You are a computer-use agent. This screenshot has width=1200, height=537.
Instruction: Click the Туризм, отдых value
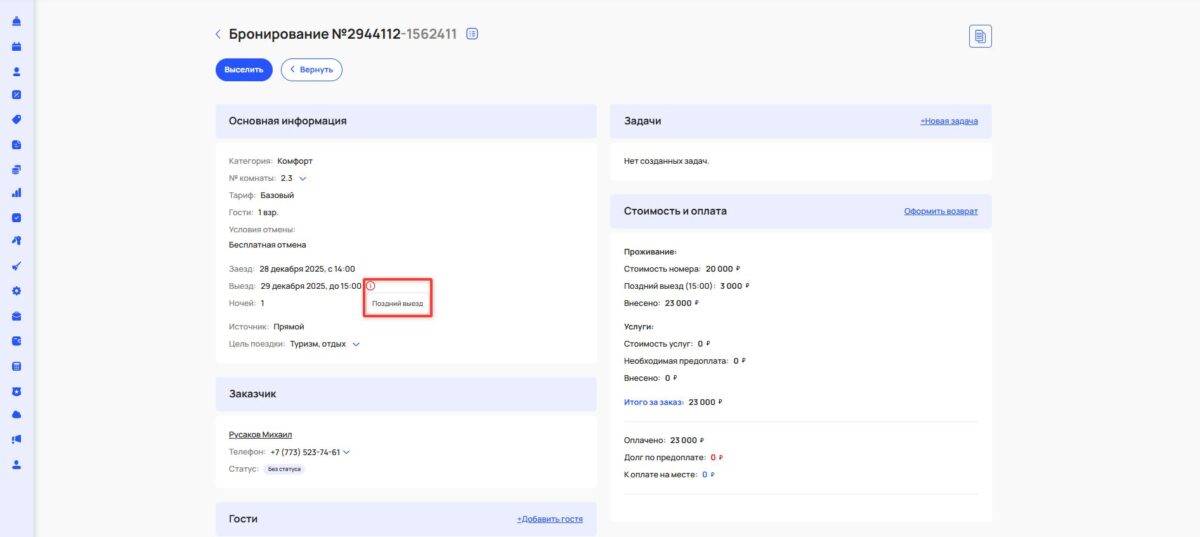click(318, 344)
